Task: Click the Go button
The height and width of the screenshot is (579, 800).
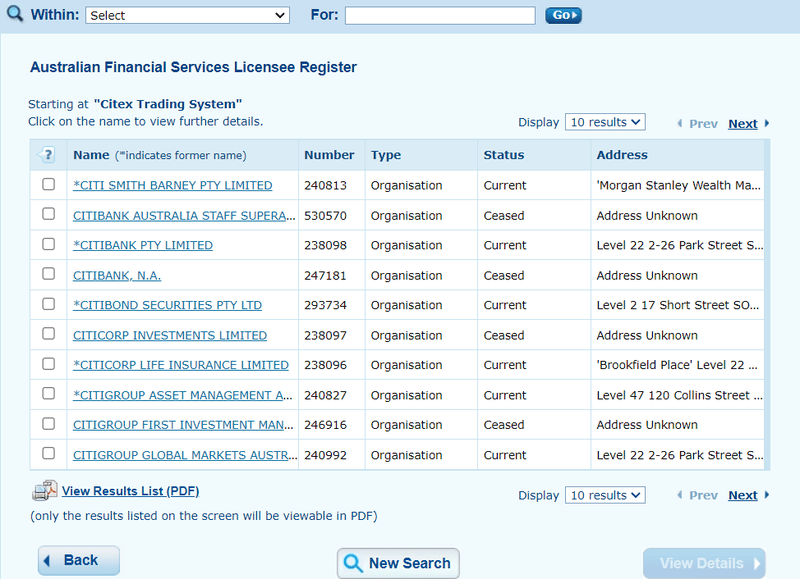Action: pos(563,15)
